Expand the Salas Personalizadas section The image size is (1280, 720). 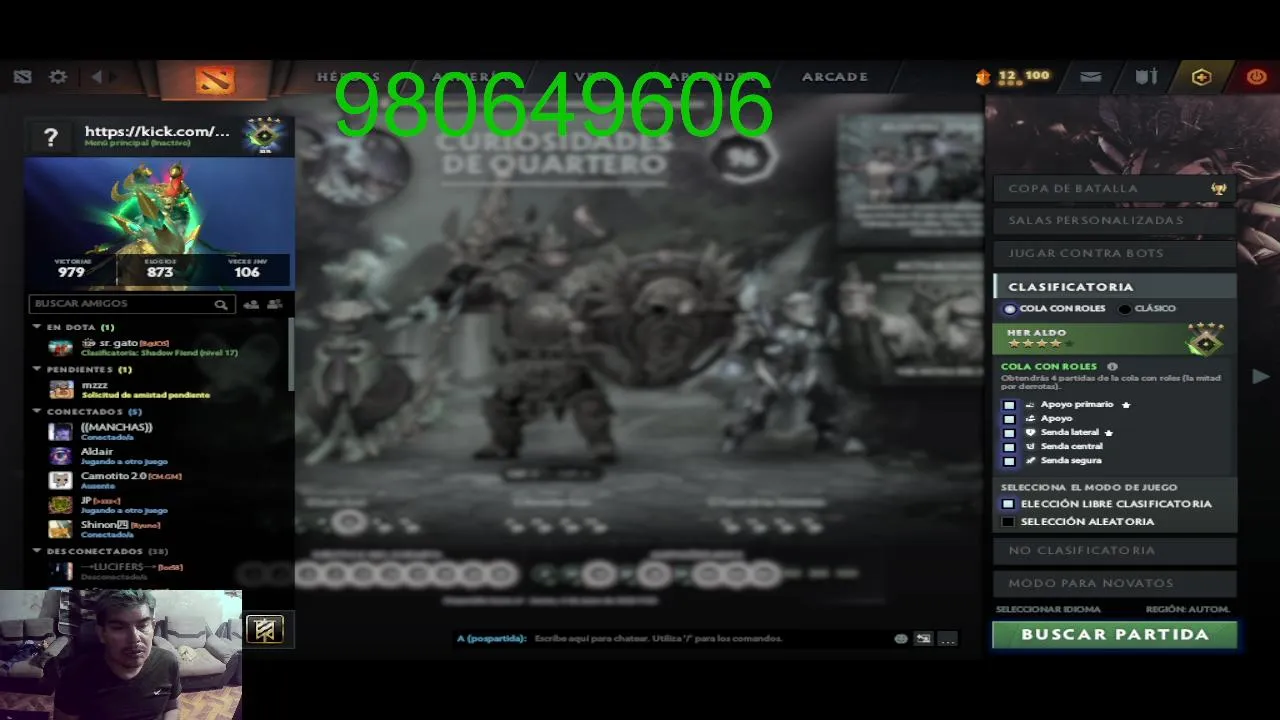pyautogui.click(x=1114, y=220)
